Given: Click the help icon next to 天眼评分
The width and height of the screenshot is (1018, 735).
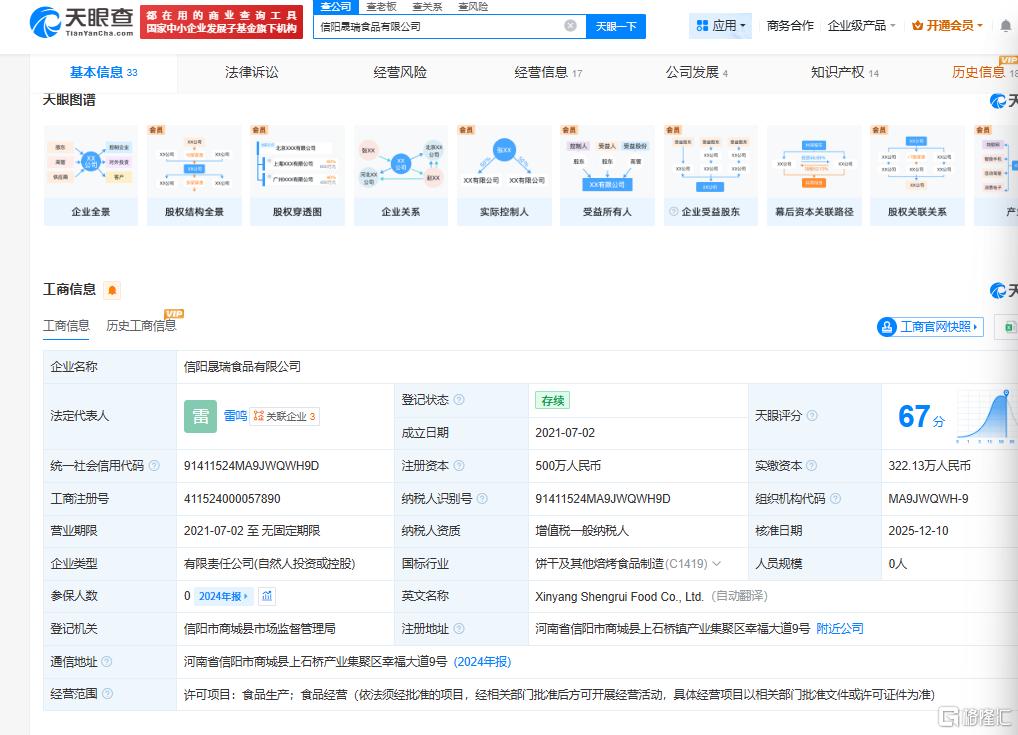Looking at the screenshot, I should (x=812, y=416).
